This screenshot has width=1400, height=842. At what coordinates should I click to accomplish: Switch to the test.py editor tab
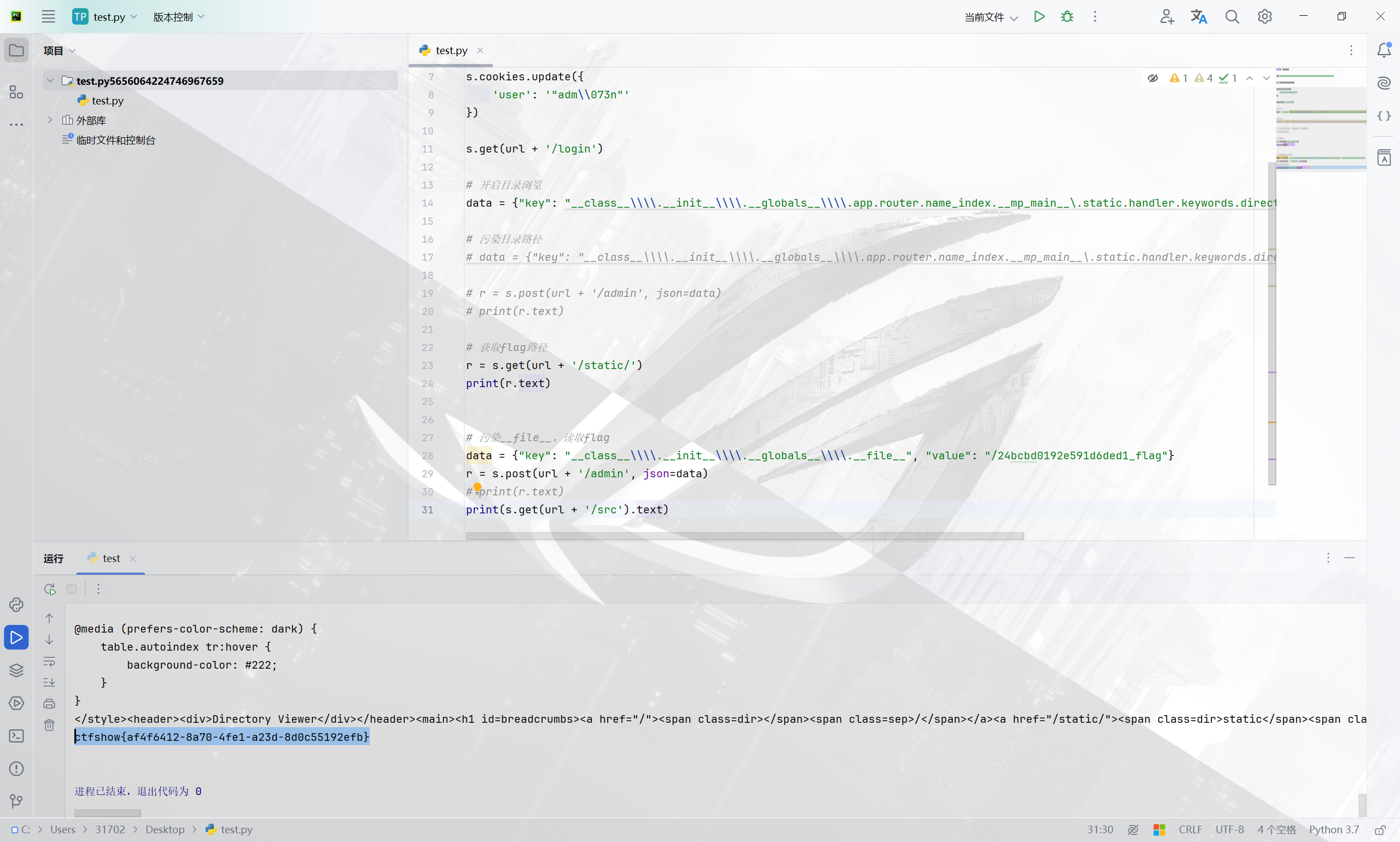tap(451, 50)
